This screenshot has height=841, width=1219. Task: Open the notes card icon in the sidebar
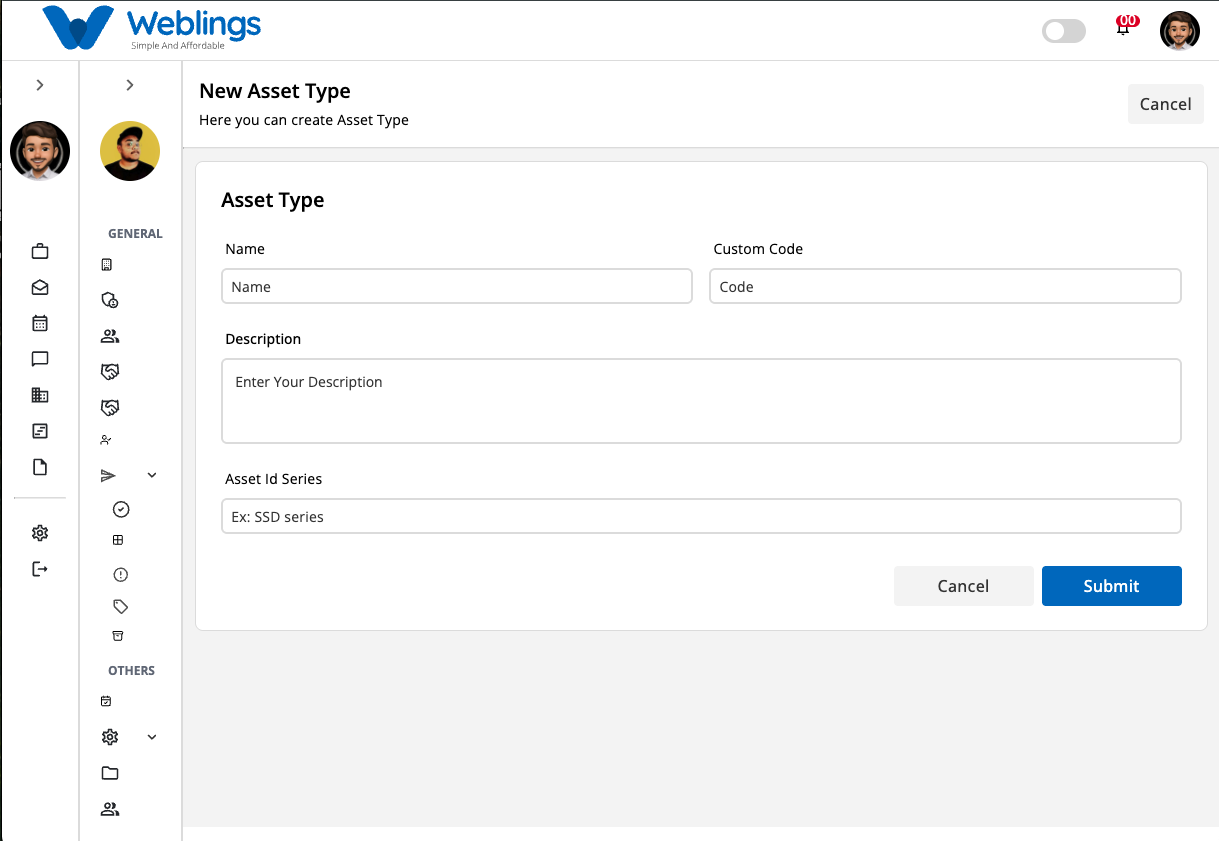click(40, 431)
